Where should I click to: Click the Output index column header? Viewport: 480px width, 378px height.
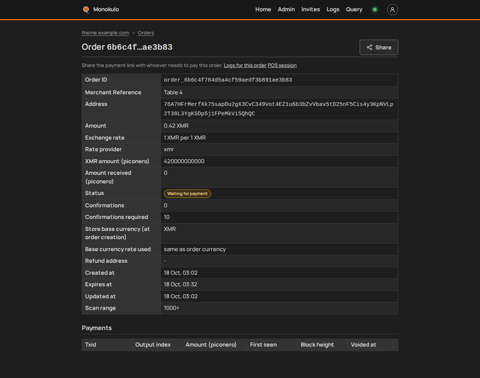click(x=153, y=345)
